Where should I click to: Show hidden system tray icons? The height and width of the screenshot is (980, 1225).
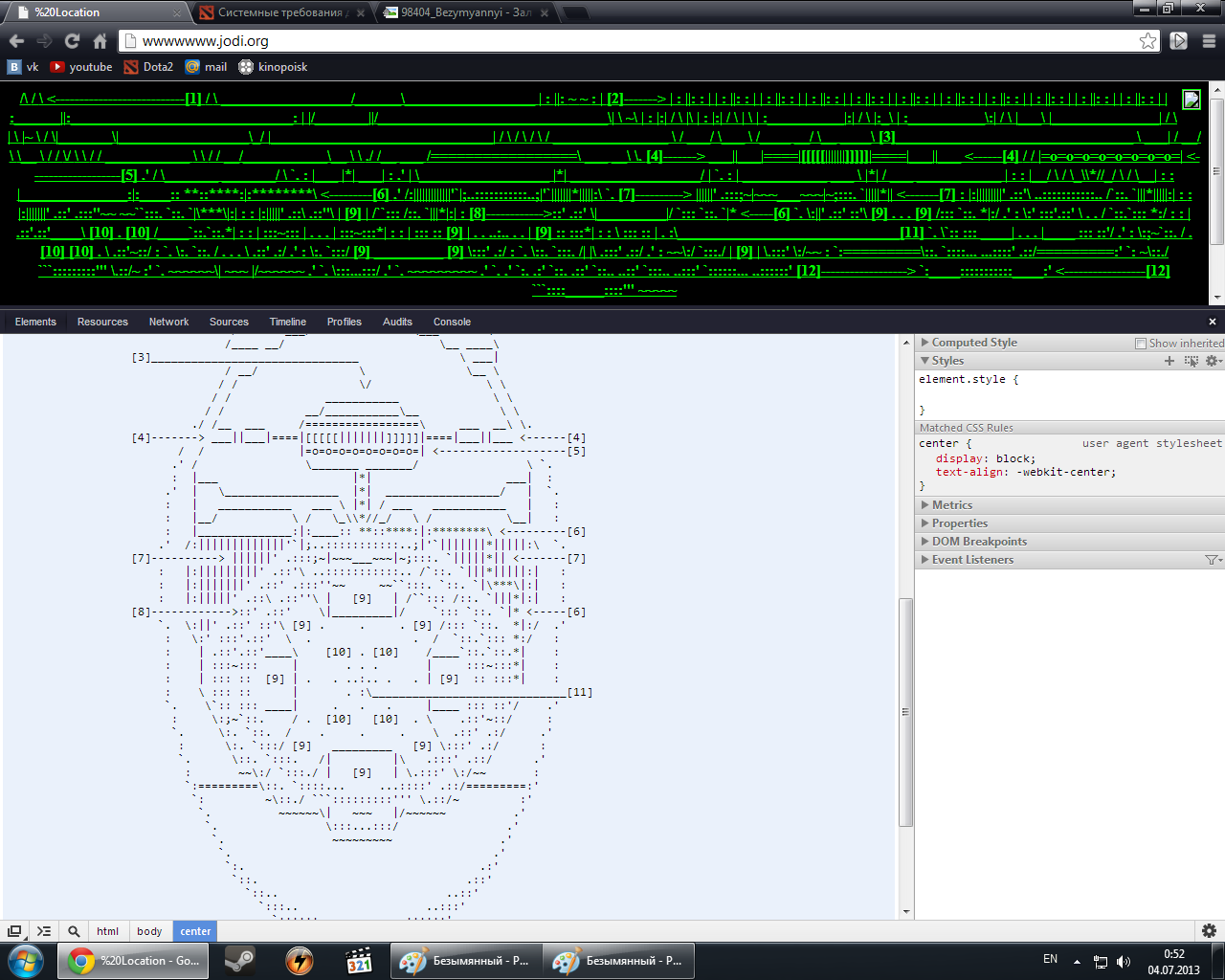click(1077, 961)
